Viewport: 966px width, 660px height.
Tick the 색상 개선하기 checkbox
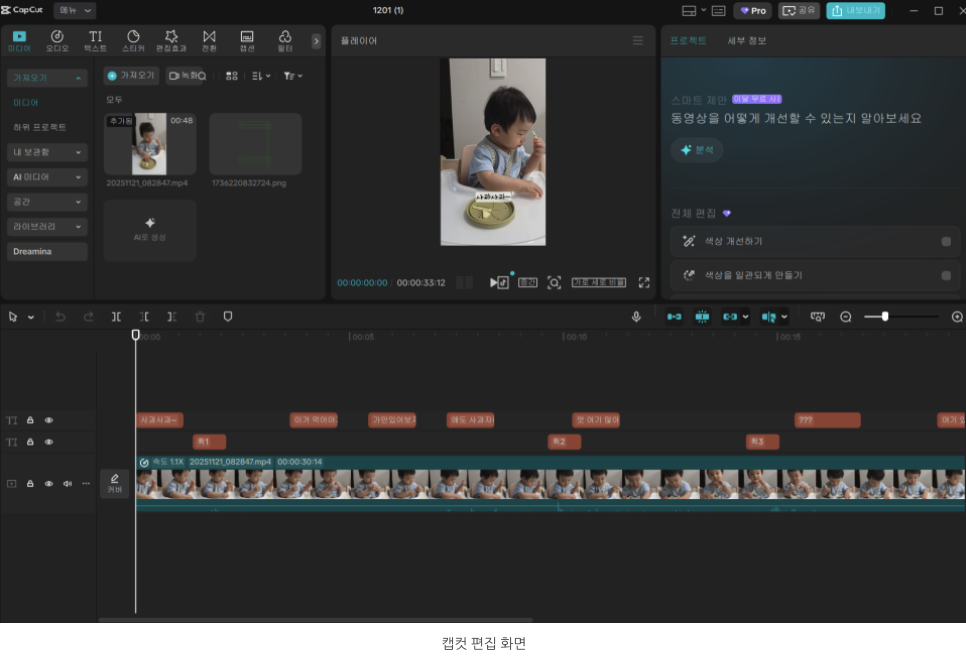pyautogui.click(x=945, y=242)
